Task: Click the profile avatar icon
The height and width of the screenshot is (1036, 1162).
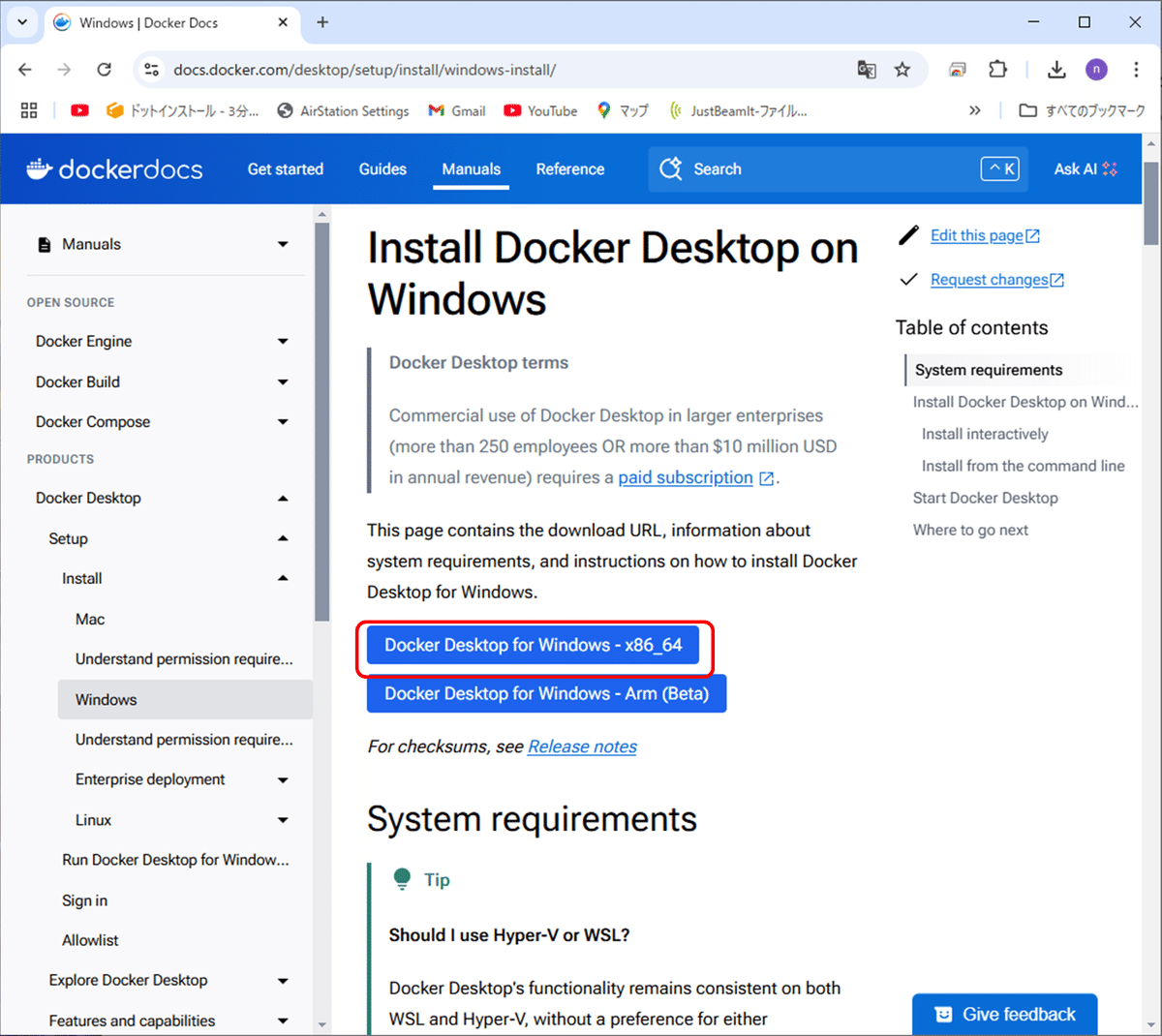Action: (1096, 70)
